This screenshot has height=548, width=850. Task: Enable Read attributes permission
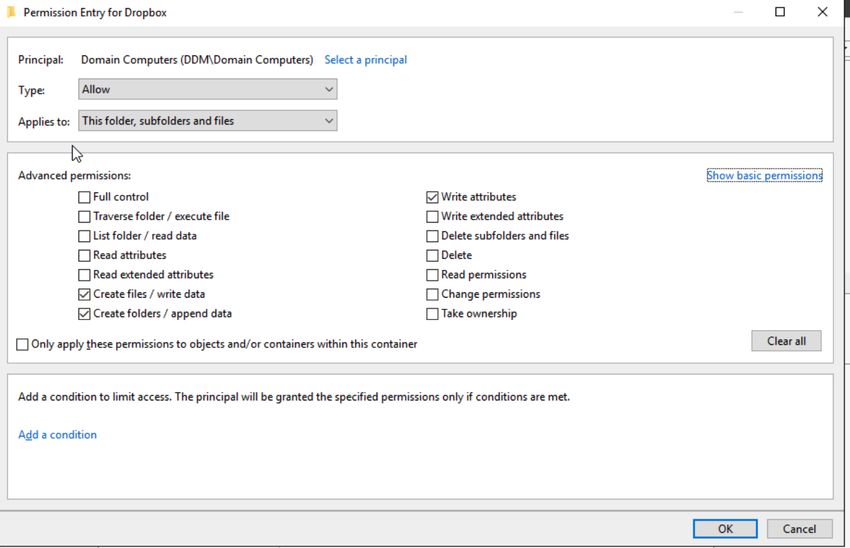tap(84, 255)
